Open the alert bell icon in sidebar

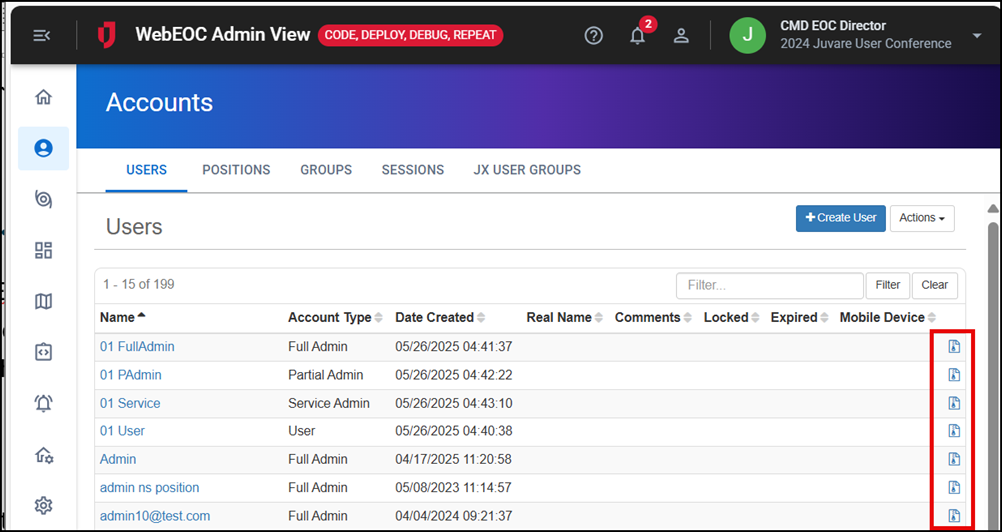(43, 403)
